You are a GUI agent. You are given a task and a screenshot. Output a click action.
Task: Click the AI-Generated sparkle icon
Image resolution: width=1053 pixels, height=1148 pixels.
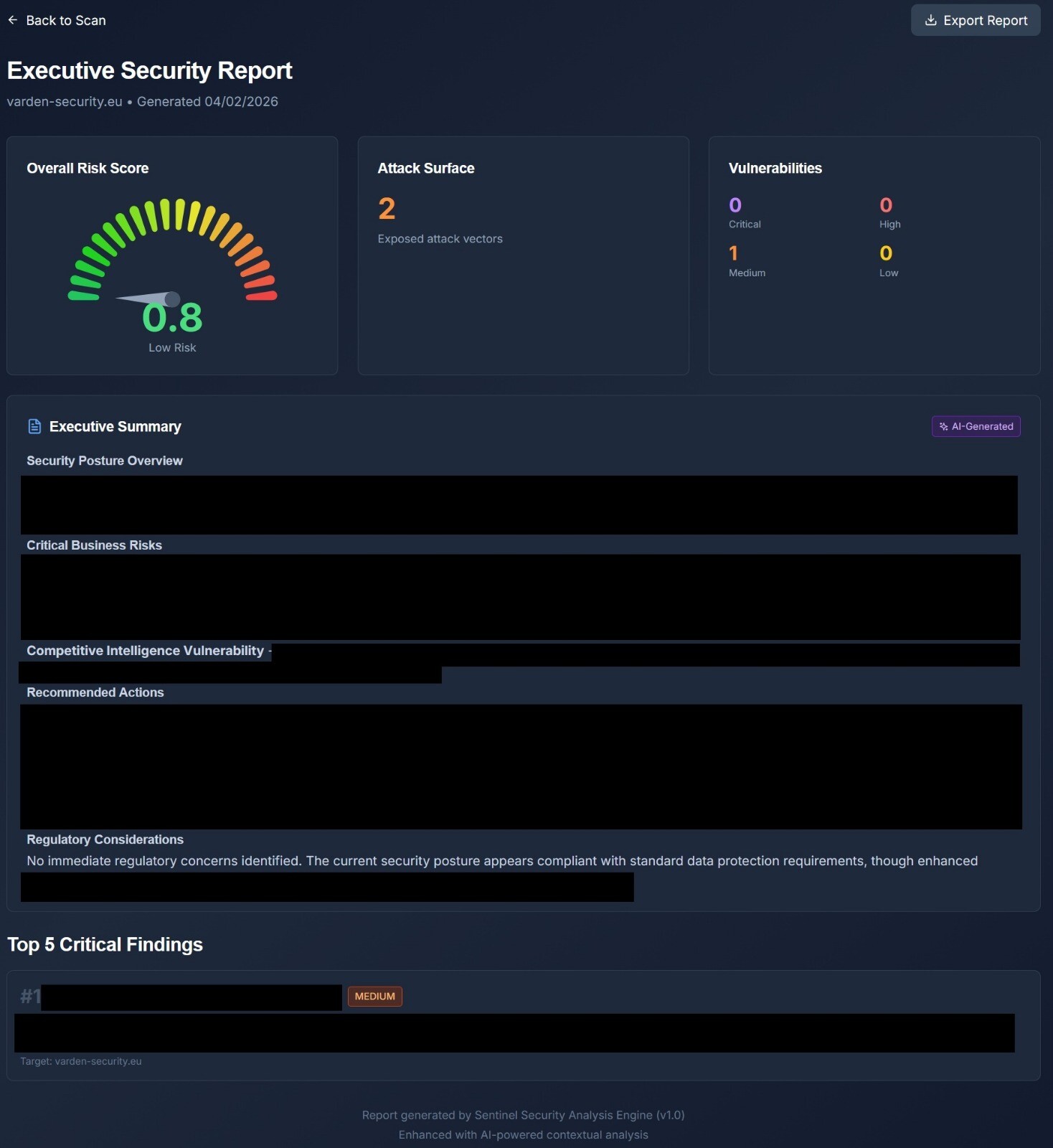click(x=943, y=426)
